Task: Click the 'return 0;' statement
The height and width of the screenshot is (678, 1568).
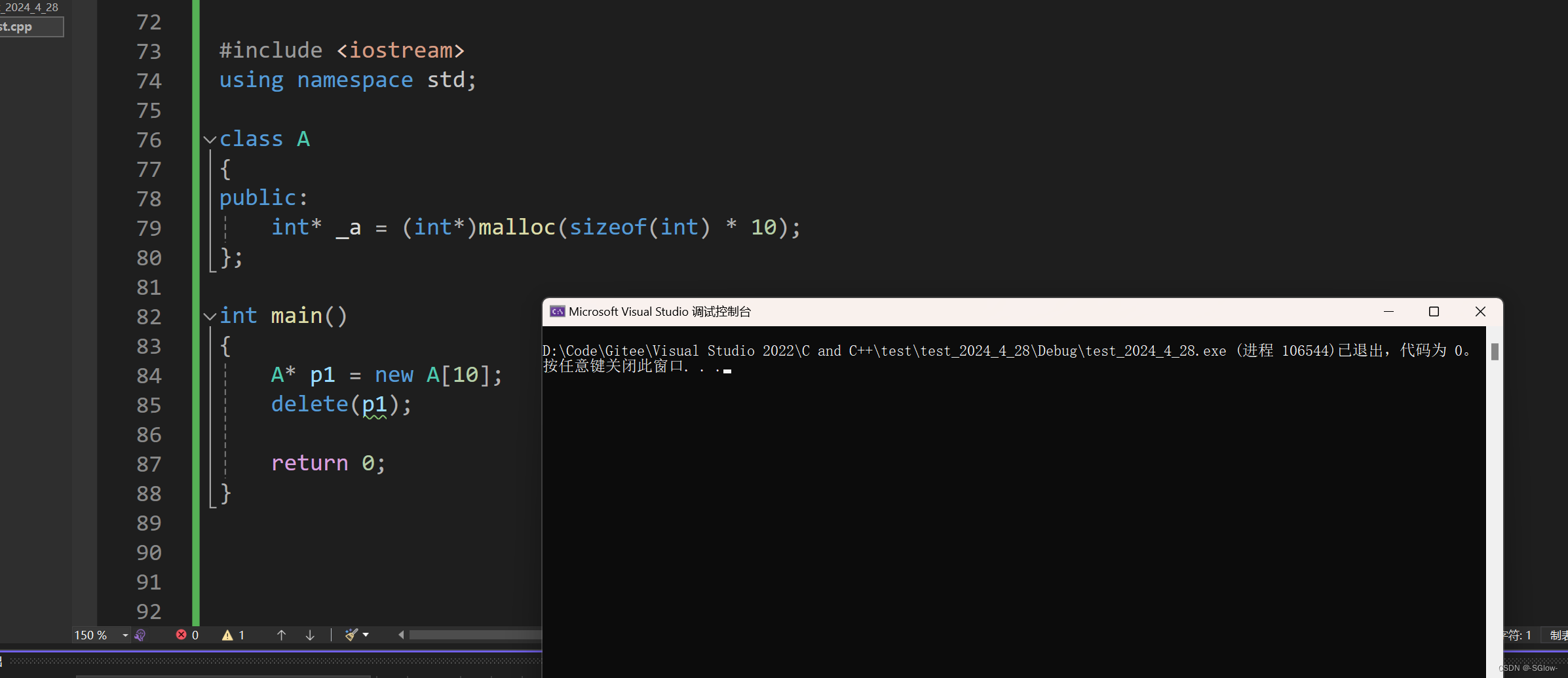Action: (328, 463)
